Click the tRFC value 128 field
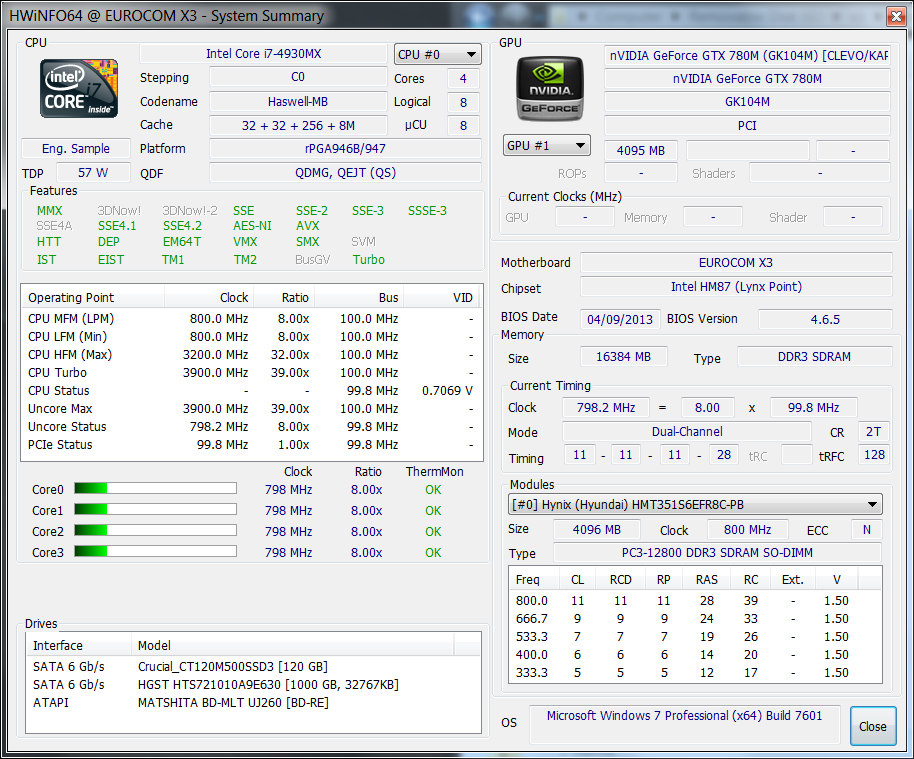 point(874,455)
